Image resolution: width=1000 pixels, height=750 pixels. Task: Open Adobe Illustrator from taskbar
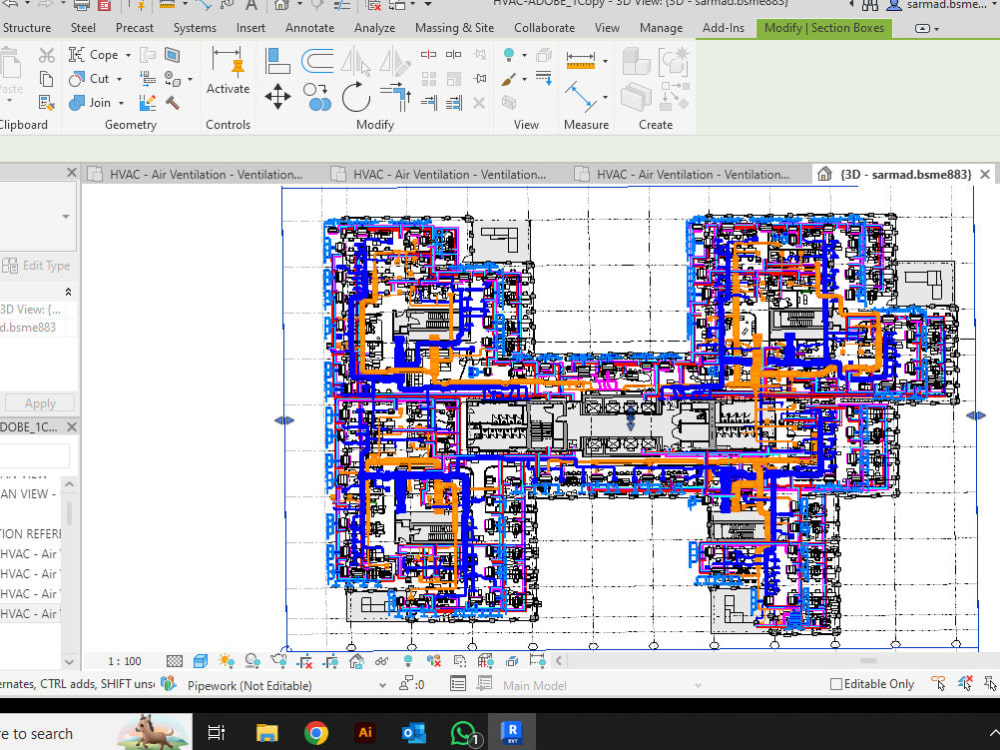pos(365,733)
